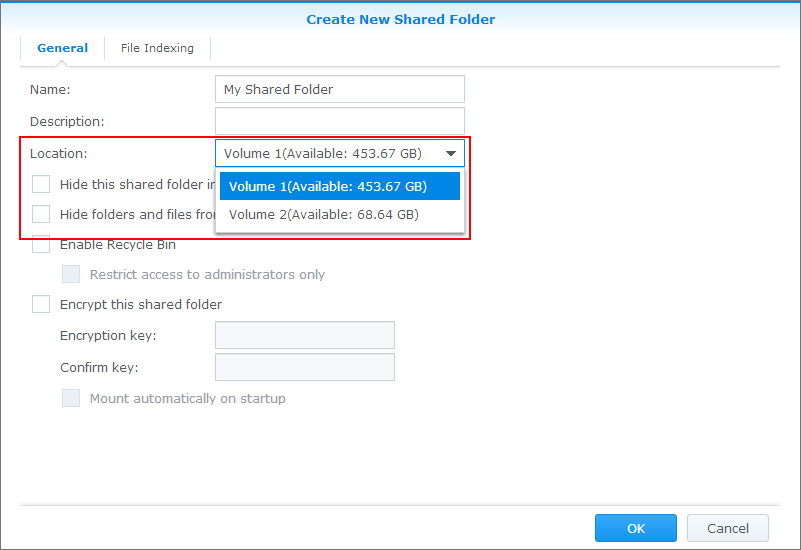Check Mount automatically on startup
The height and width of the screenshot is (550, 801).
[x=71, y=398]
